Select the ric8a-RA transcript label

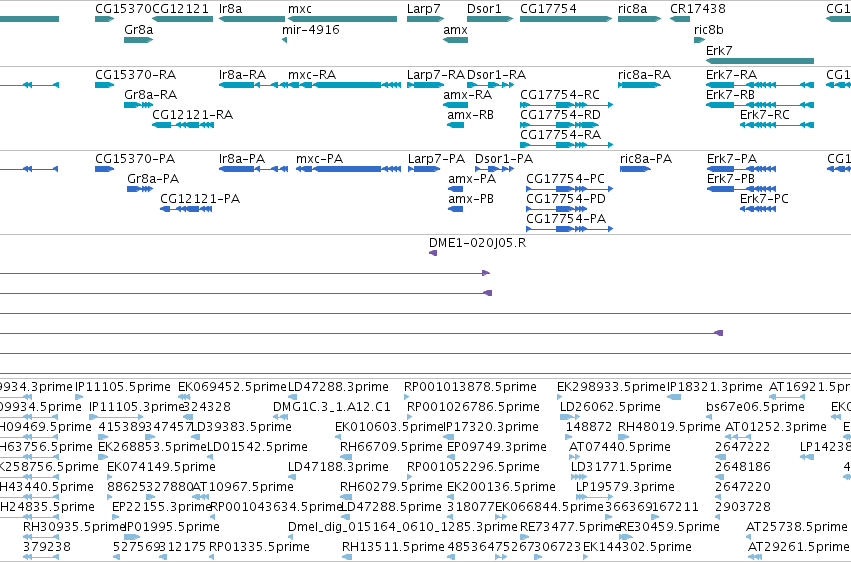pos(644,74)
